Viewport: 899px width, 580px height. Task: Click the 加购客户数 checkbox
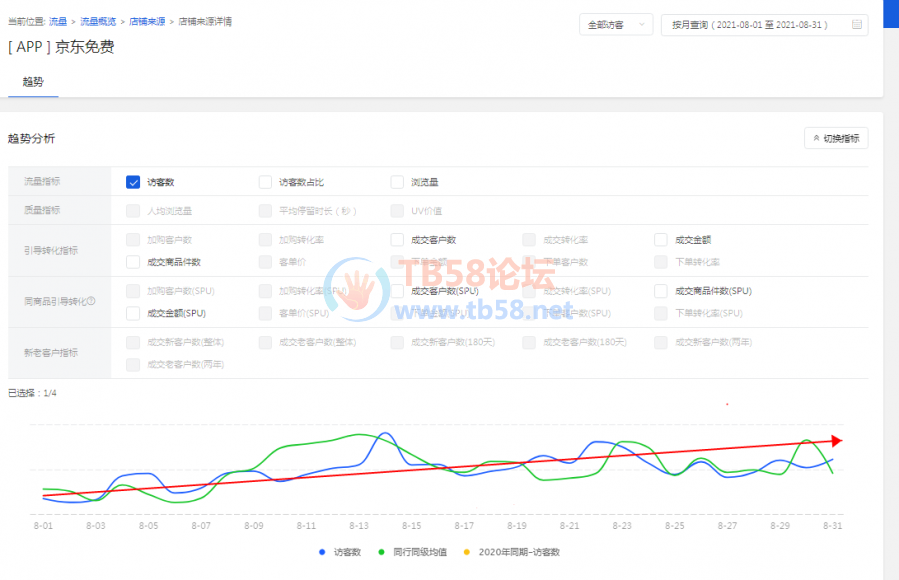point(133,240)
